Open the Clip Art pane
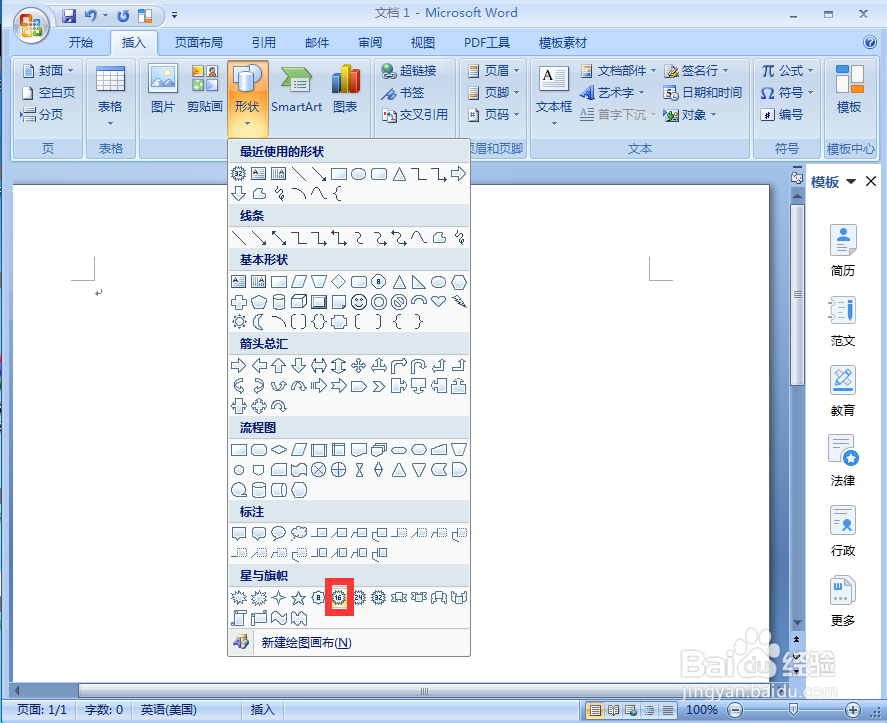 pos(205,88)
